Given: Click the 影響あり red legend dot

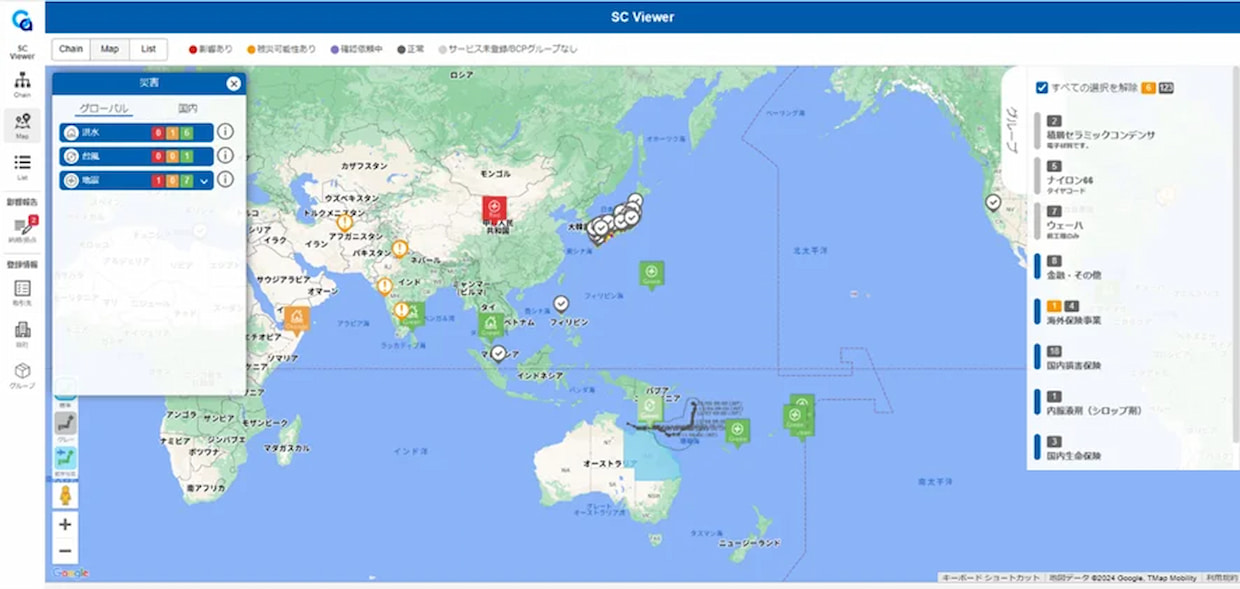Looking at the screenshot, I should pyautogui.click(x=193, y=49).
